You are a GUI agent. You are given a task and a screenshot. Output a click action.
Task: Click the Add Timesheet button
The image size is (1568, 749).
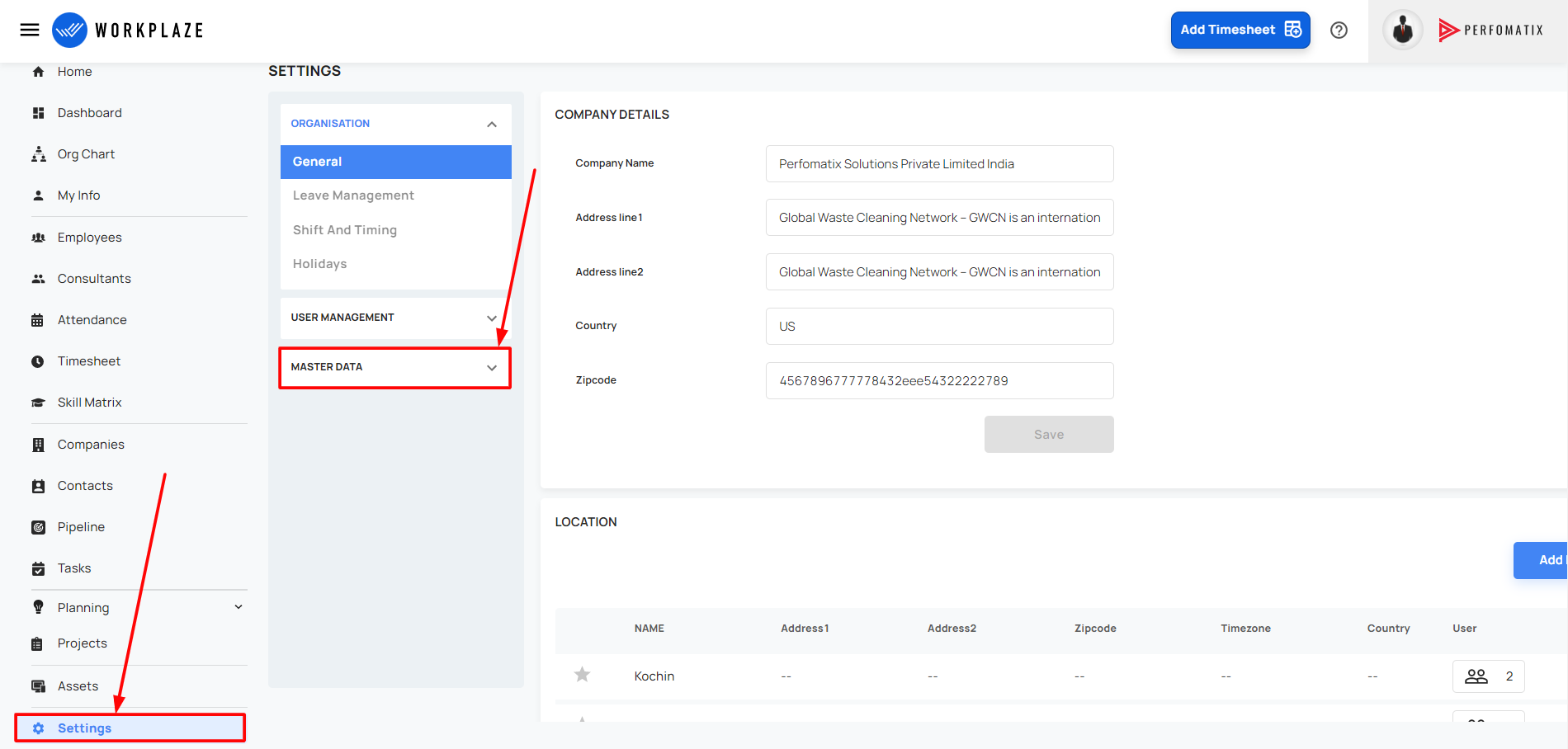point(1240,31)
